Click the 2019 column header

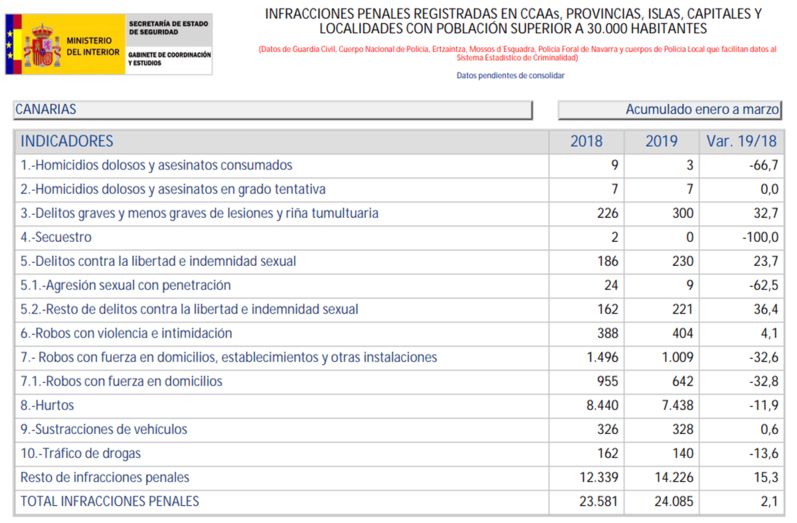661,141
